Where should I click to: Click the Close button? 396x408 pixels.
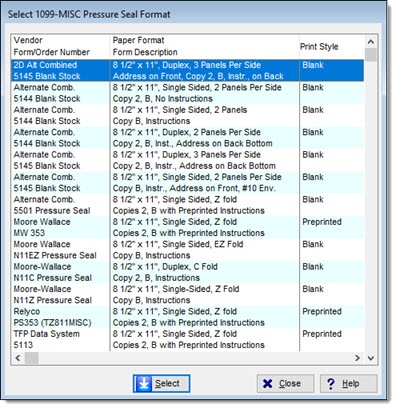click(x=285, y=383)
